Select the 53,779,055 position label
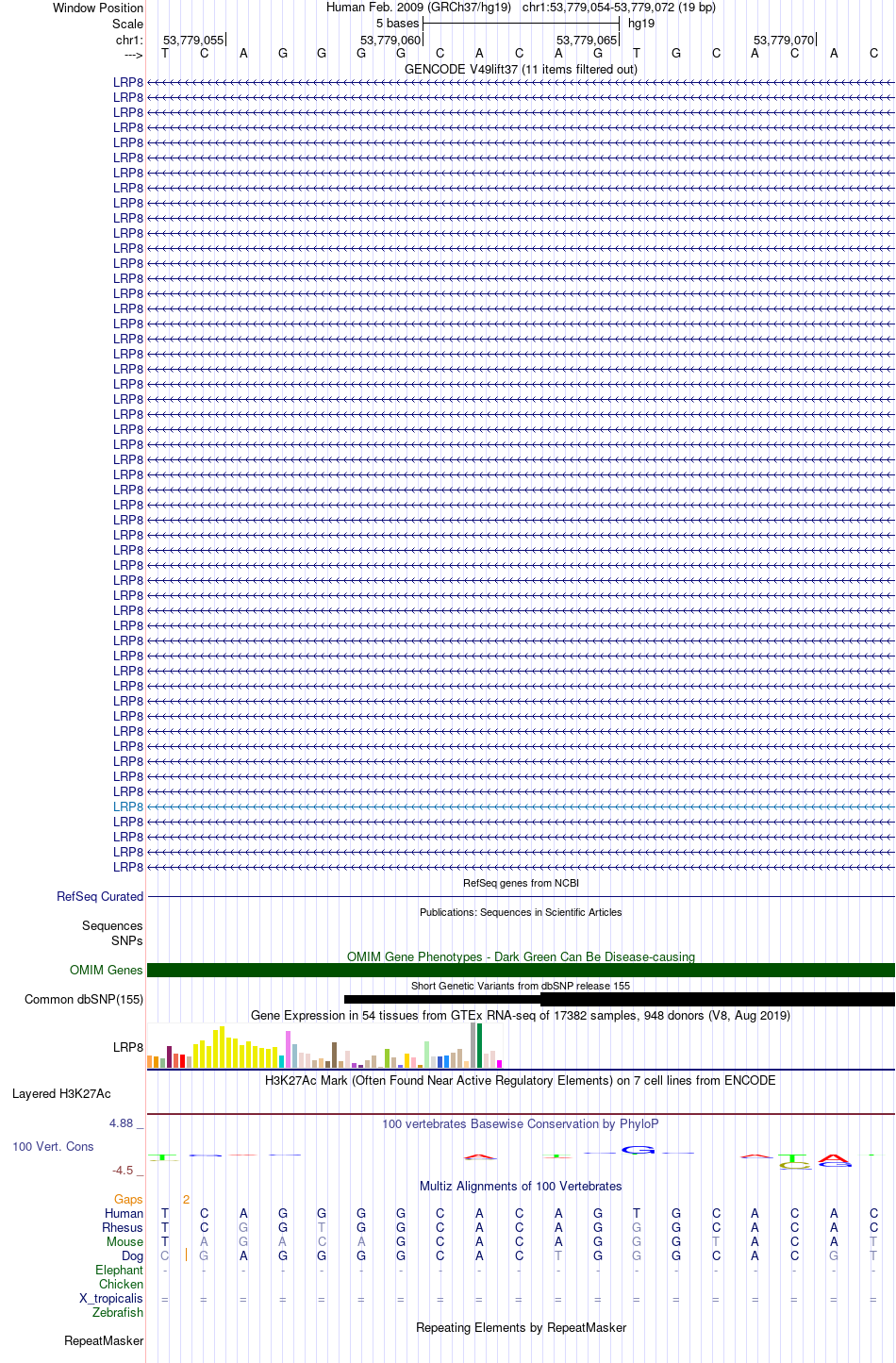 click(193, 41)
